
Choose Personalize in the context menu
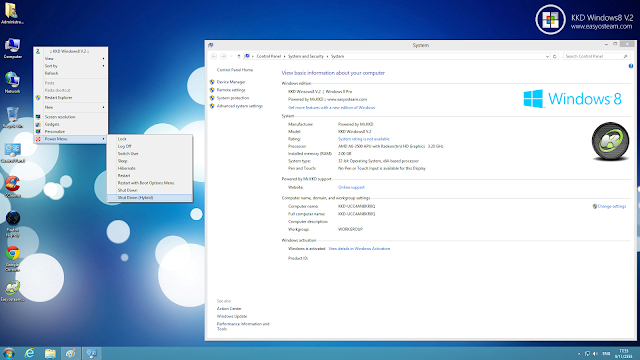tap(71, 132)
